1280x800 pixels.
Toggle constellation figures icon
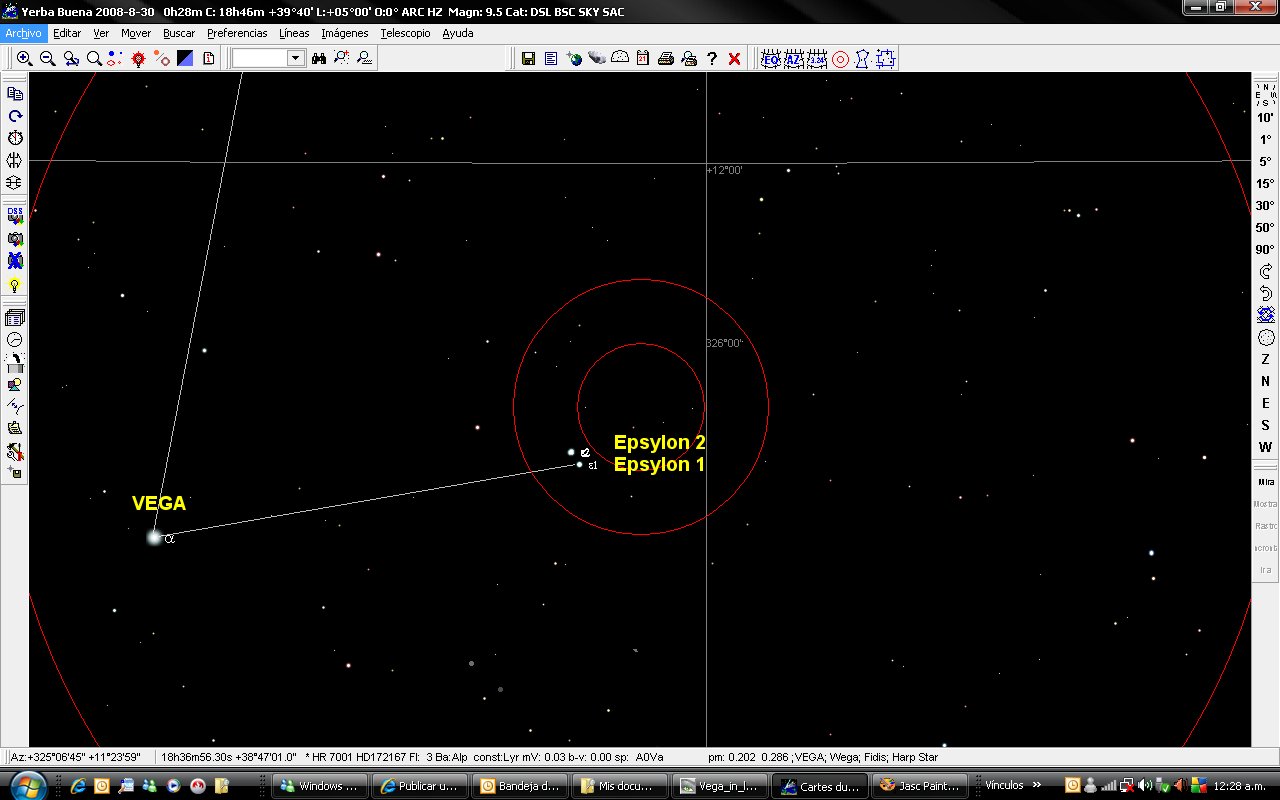click(x=863, y=59)
